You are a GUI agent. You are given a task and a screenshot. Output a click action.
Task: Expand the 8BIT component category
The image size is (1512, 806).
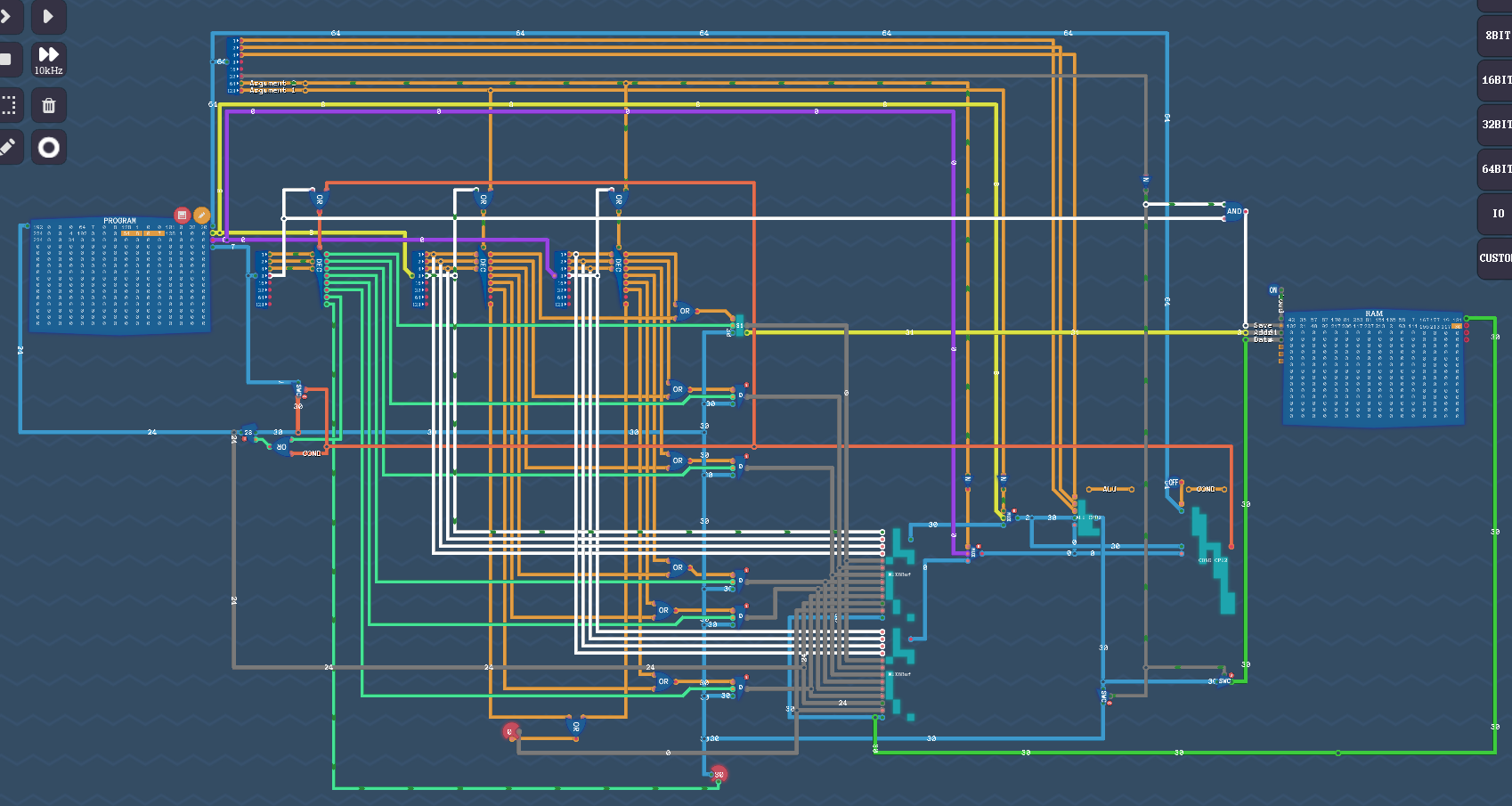click(x=1496, y=36)
